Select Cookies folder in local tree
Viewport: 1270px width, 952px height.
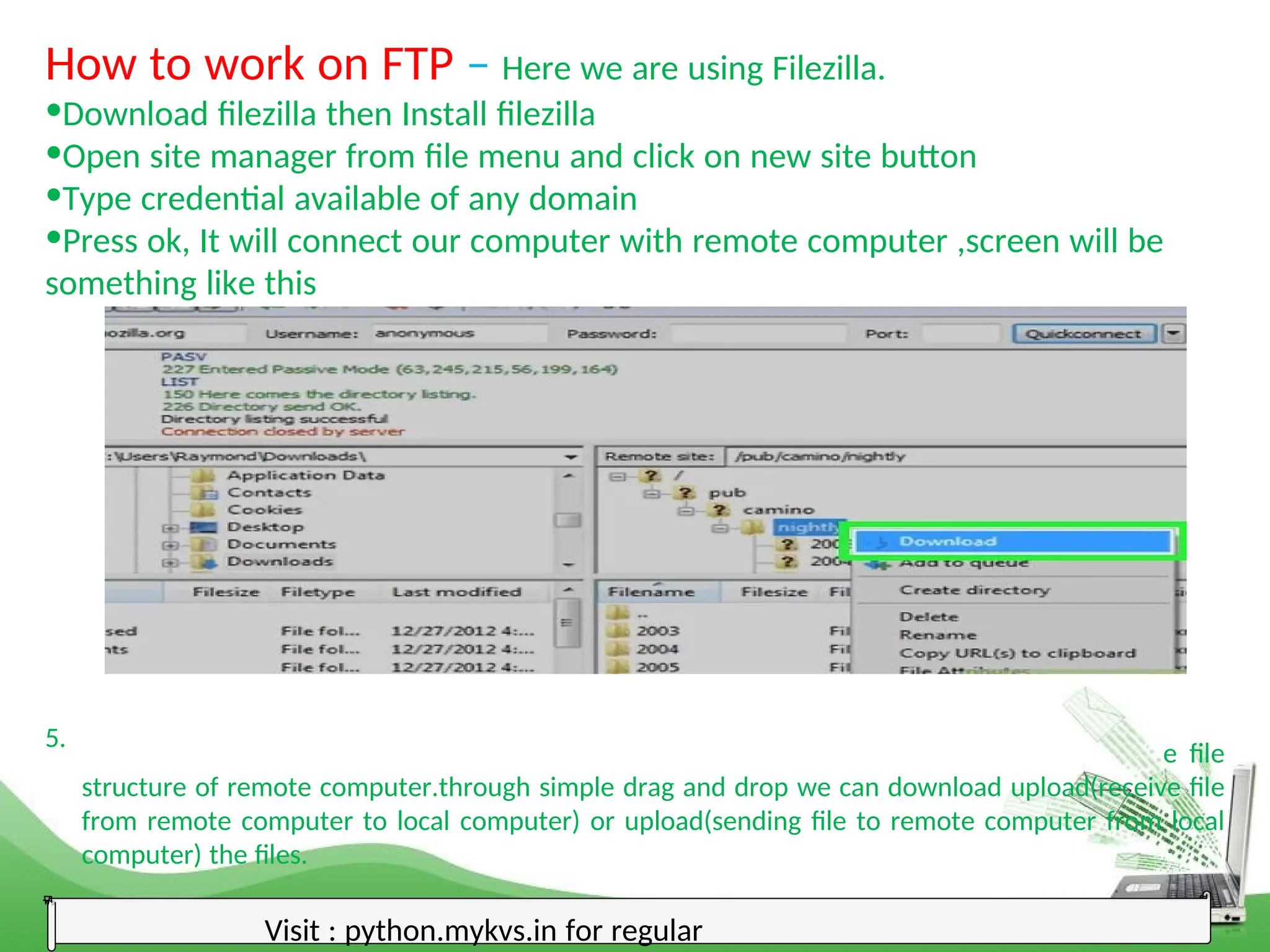(x=265, y=510)
